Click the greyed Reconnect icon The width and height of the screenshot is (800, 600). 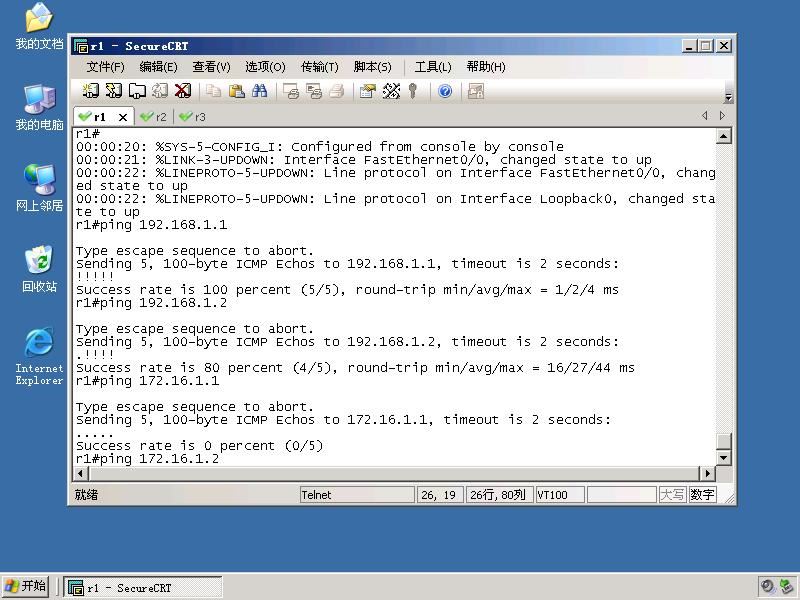click(x=160, y=91)
